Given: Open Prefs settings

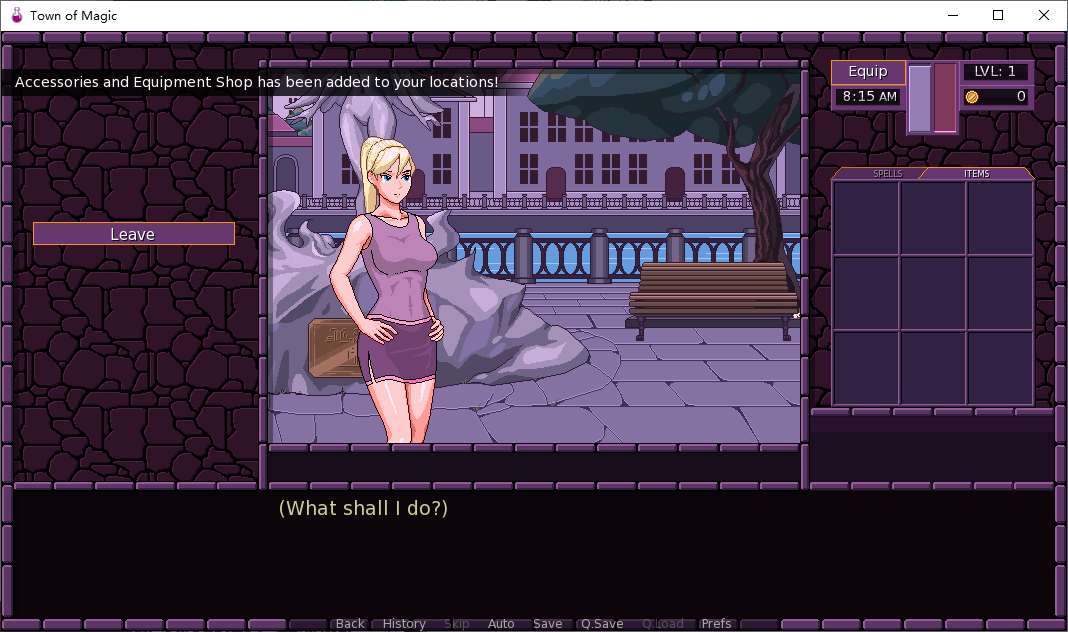Looking at the screenshot, I should coord(716,623).
